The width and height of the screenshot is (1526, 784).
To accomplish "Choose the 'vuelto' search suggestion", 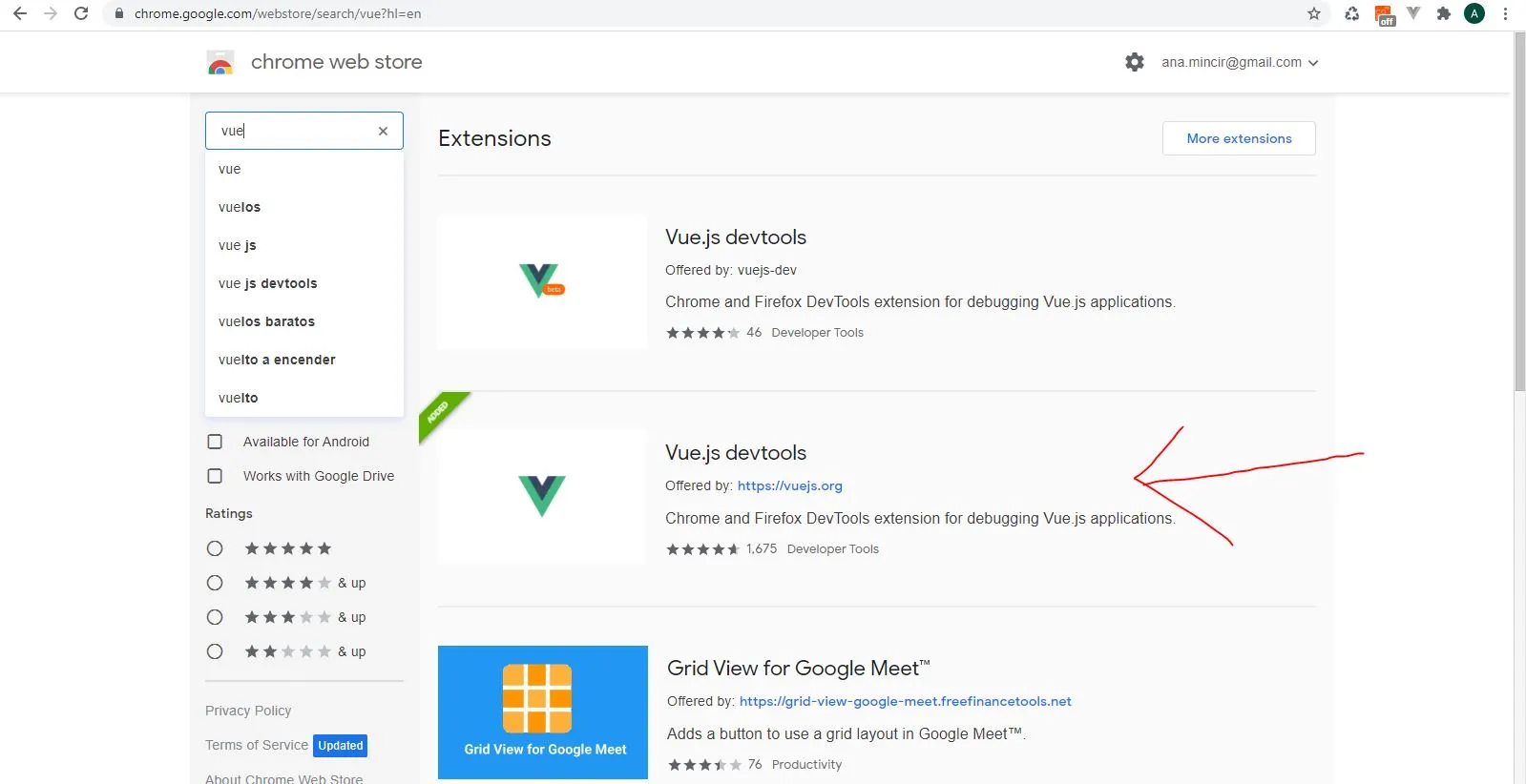I will click(304, 398).
